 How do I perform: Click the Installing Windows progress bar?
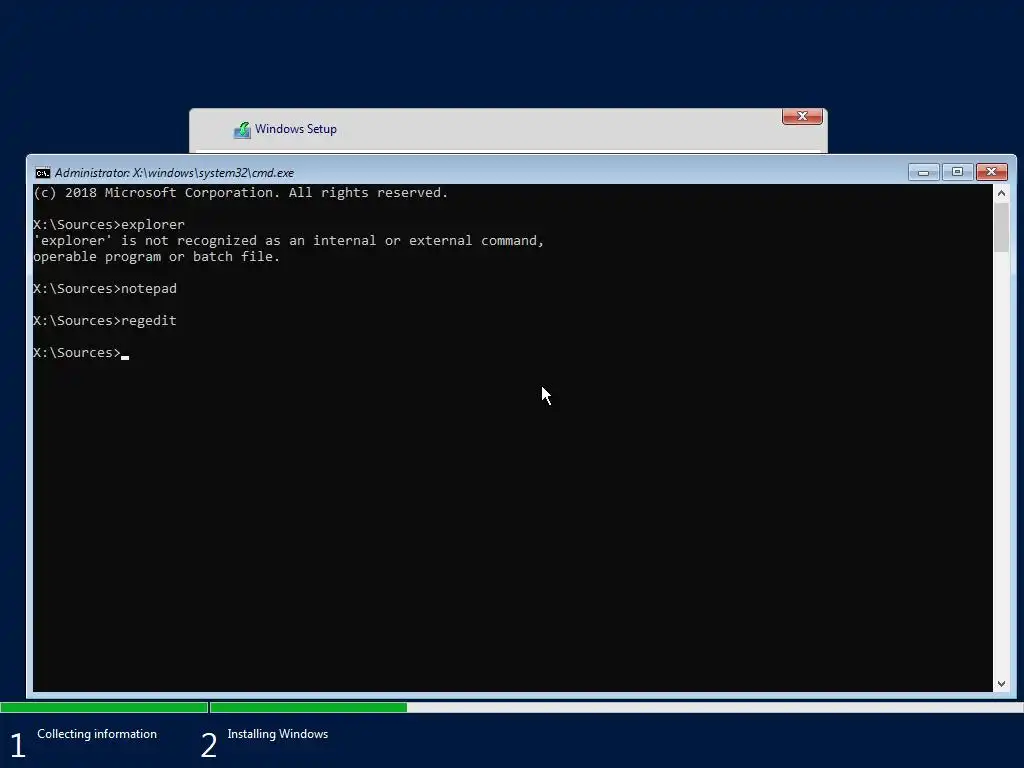[x=616, y=707]
